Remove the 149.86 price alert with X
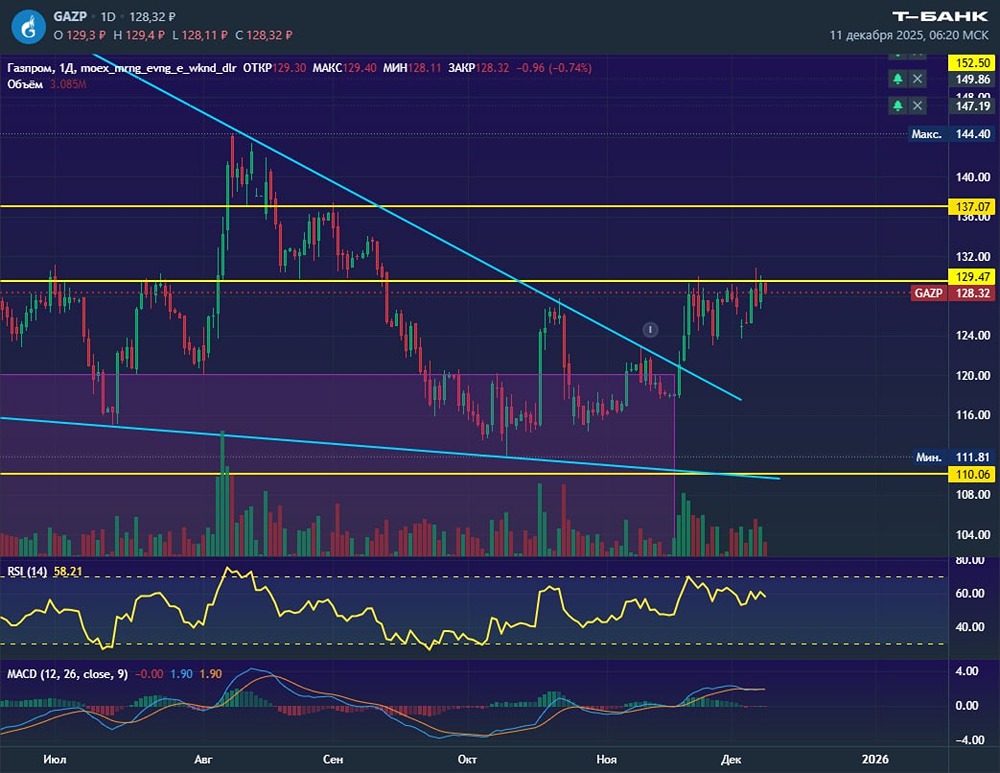The height and width of the screenshot is (773, 1000). pyautogui.click(x=917, y=78)
